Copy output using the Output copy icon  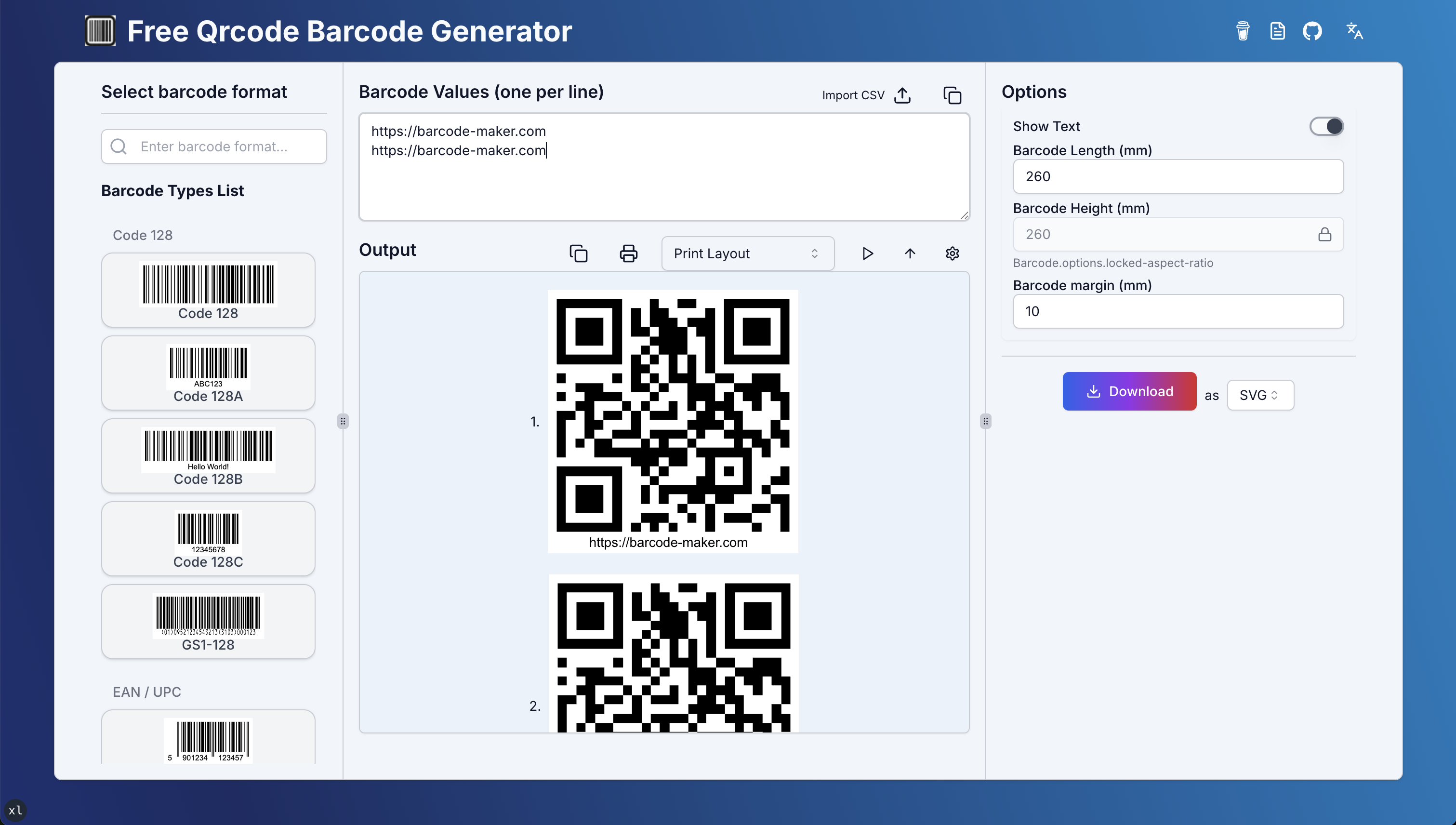click(578, 253)
